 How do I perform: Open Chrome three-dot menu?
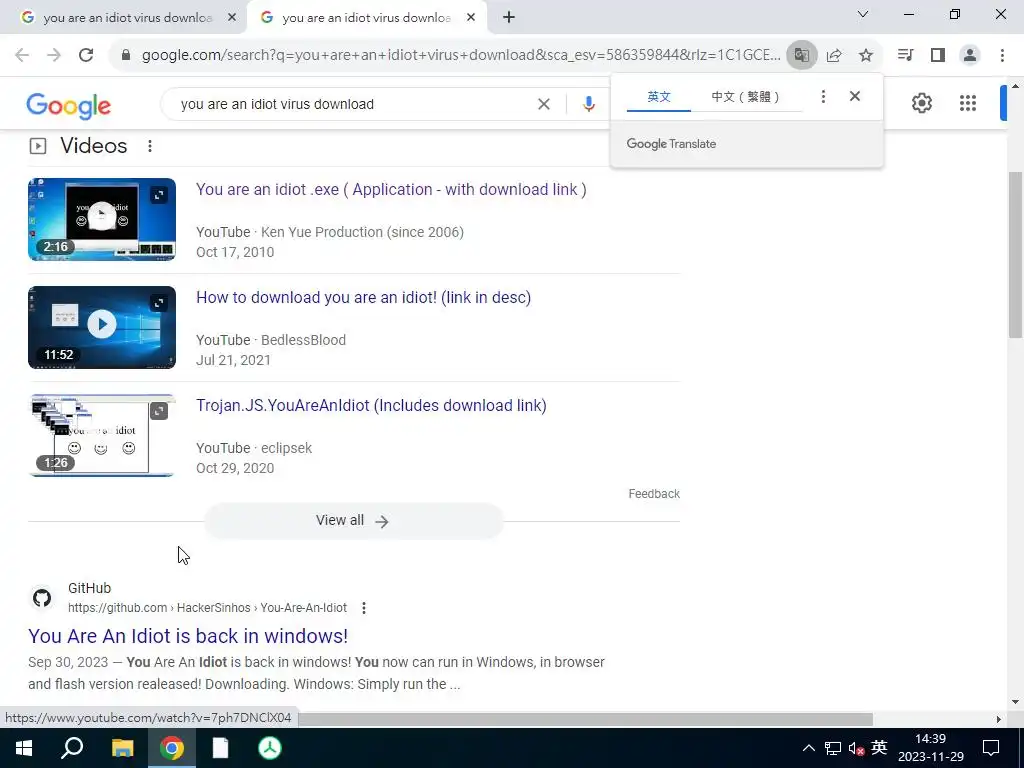[x=1002, y=55]
